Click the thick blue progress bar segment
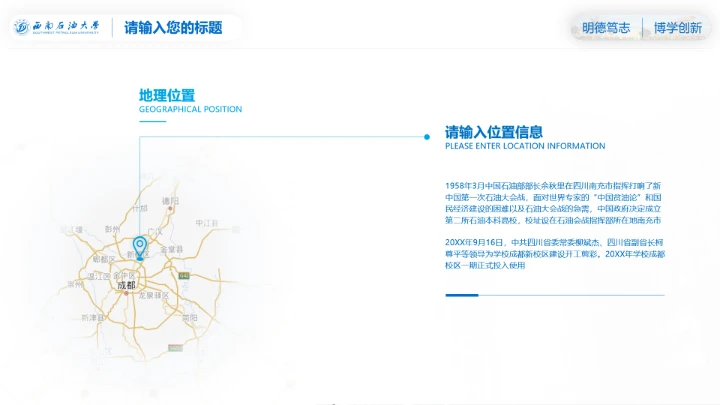 tap(462, 295)
